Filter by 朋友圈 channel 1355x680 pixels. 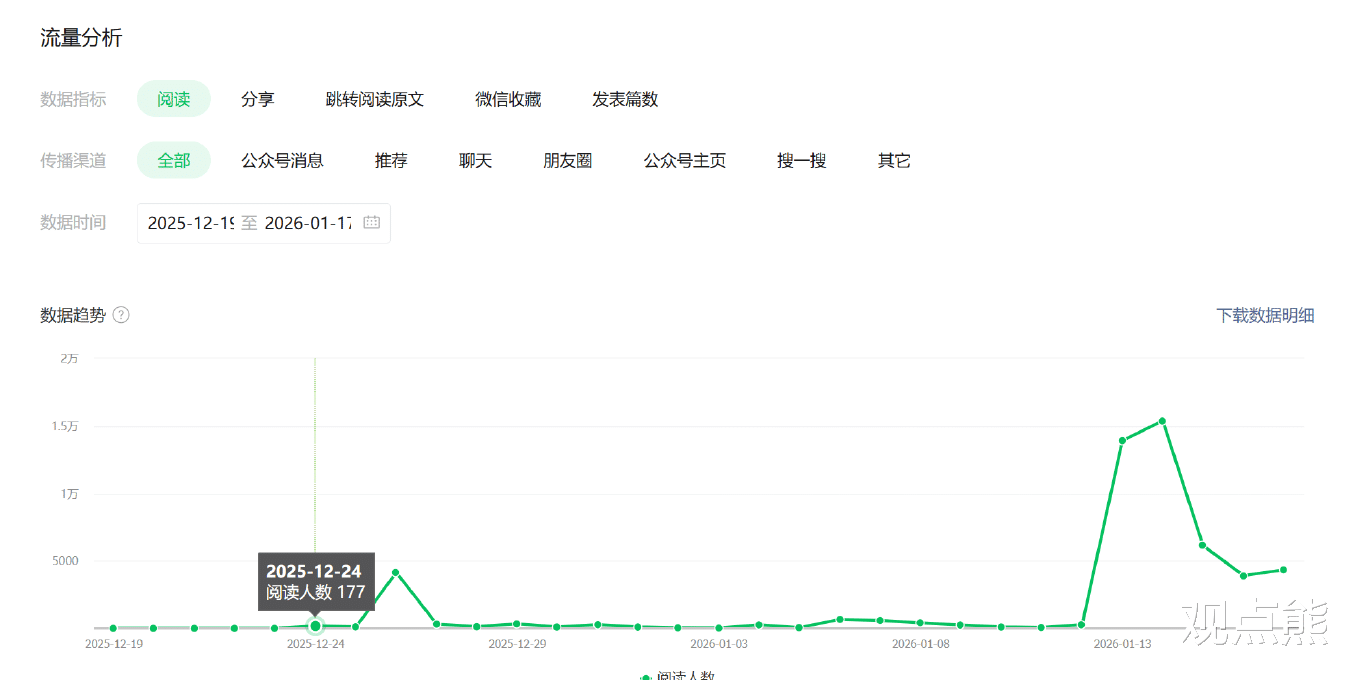[568, 160]
